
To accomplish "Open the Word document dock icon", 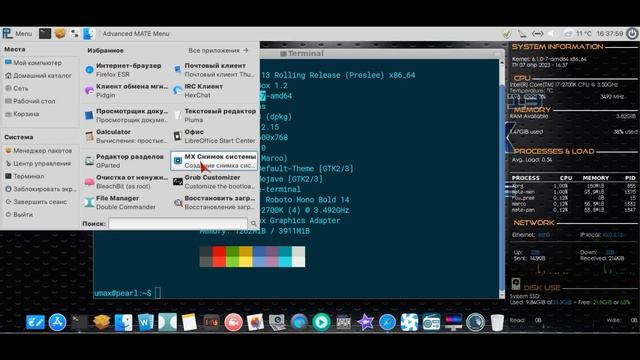I will click(x=145, y=322).
